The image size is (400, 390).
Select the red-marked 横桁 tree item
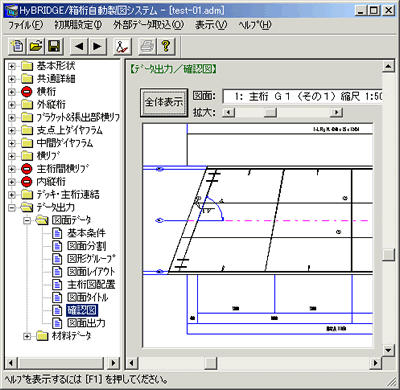tap(46, 92)
